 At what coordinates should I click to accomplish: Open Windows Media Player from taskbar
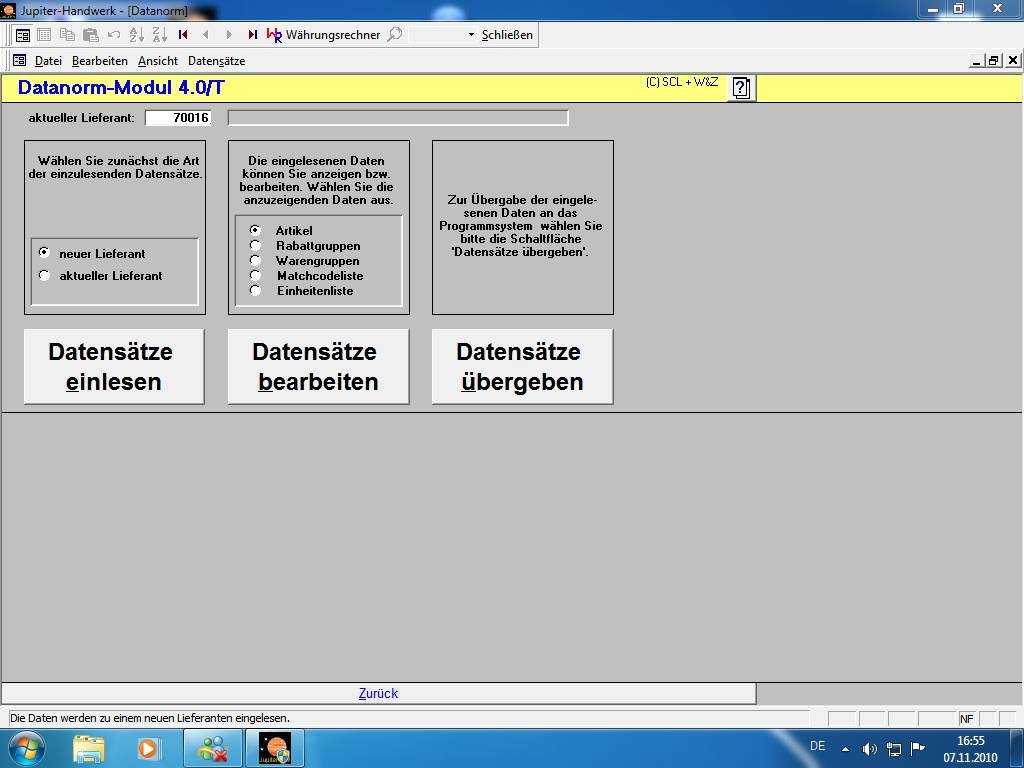(148, 748)
